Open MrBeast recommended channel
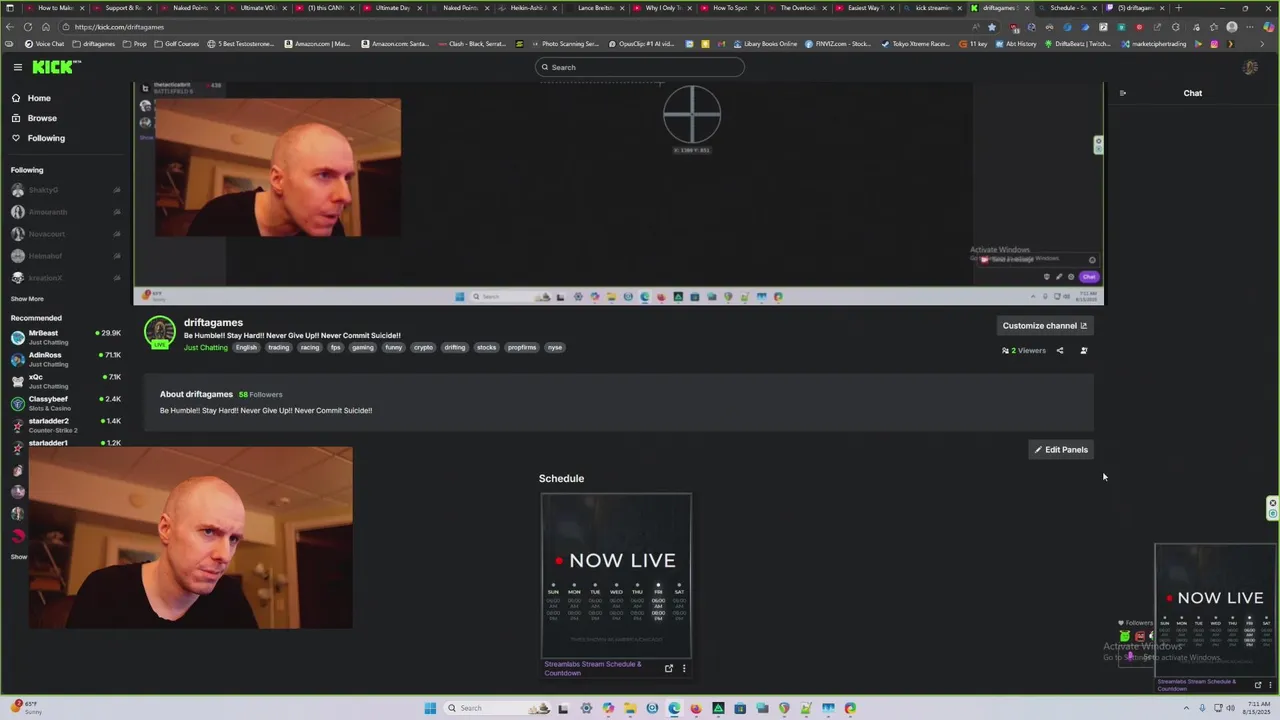Viewport: 1280px width, 720px height. tap(65, 337)
